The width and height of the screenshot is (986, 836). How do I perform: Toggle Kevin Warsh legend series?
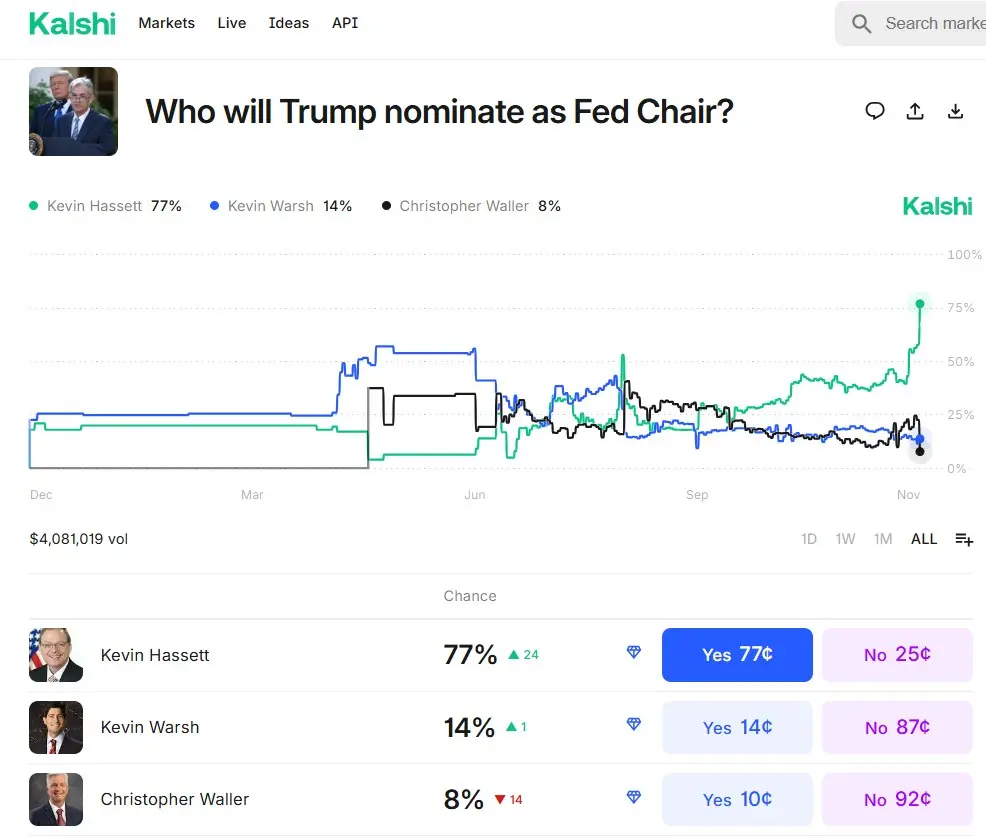[x=280, y=206]
